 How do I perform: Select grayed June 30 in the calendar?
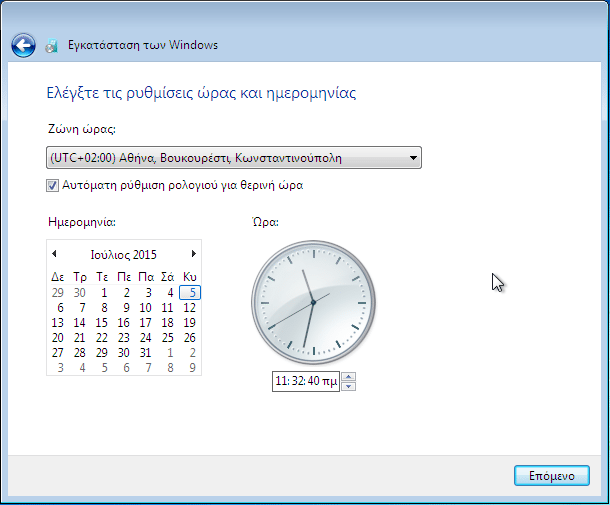80,293
